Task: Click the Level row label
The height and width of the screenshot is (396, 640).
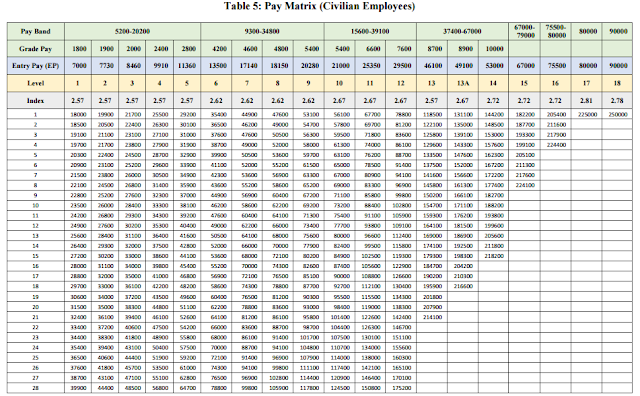Action: coord(36,83)
